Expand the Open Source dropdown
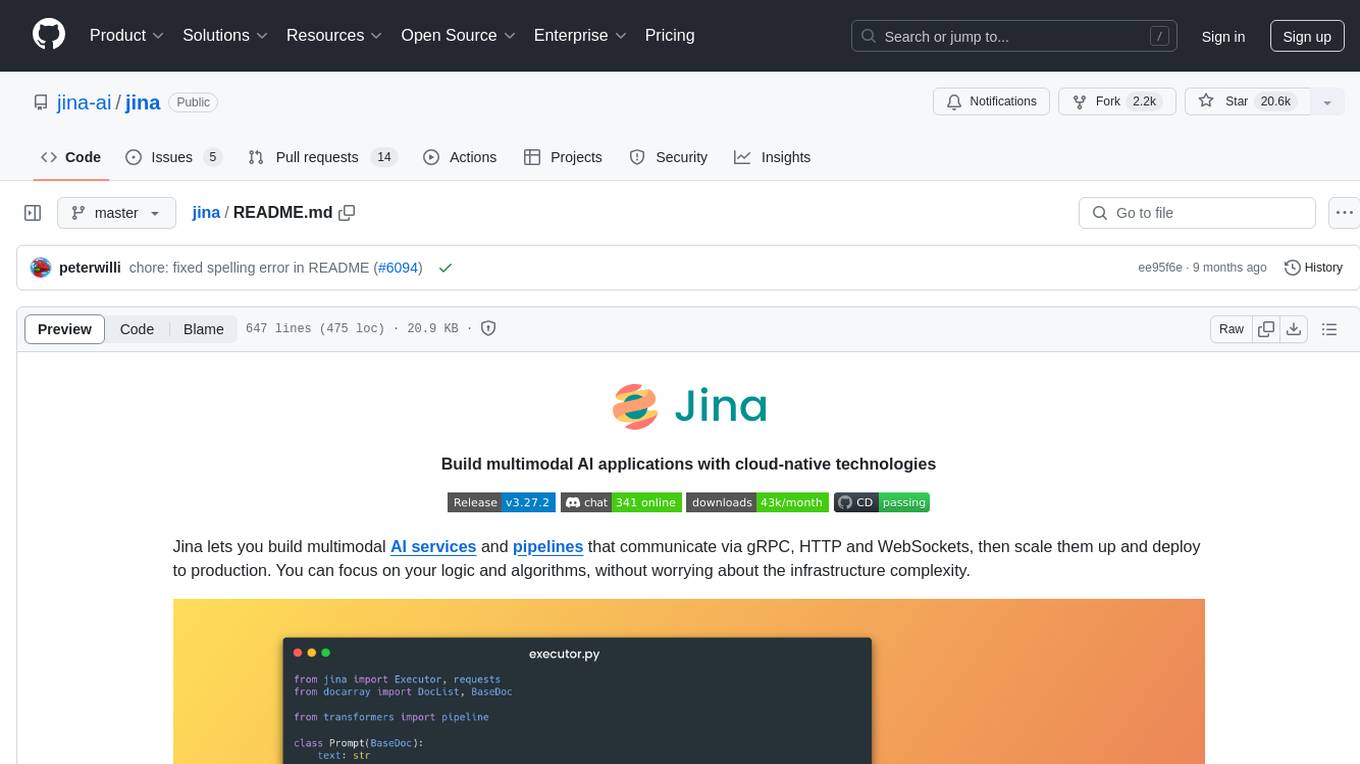 [458, 35]
